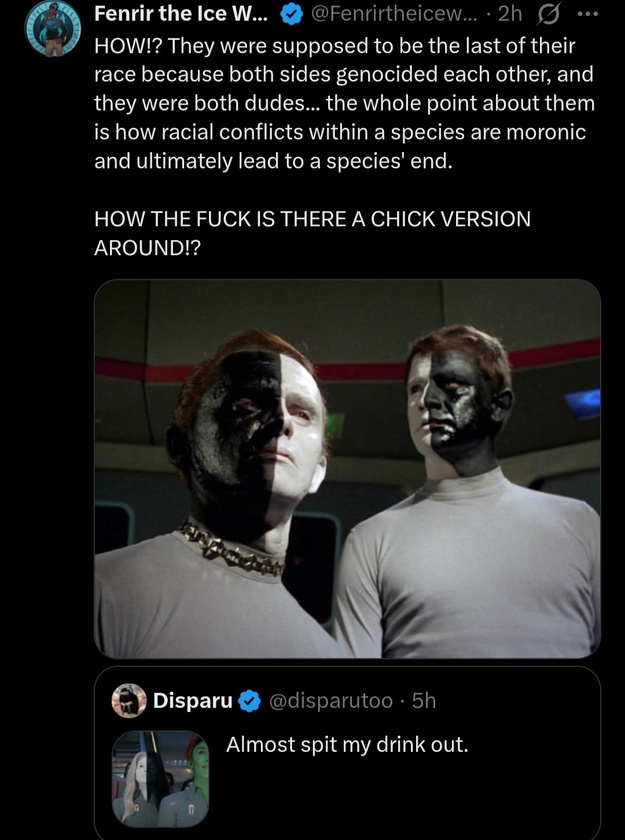Click Disparu's small profile avatar
The width and height of the screenshot is (625, 840).
tap(128, 701)
